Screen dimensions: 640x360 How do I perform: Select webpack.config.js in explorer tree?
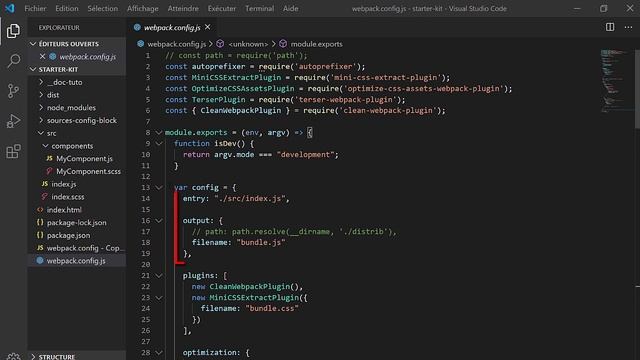[x=77, y=260]
